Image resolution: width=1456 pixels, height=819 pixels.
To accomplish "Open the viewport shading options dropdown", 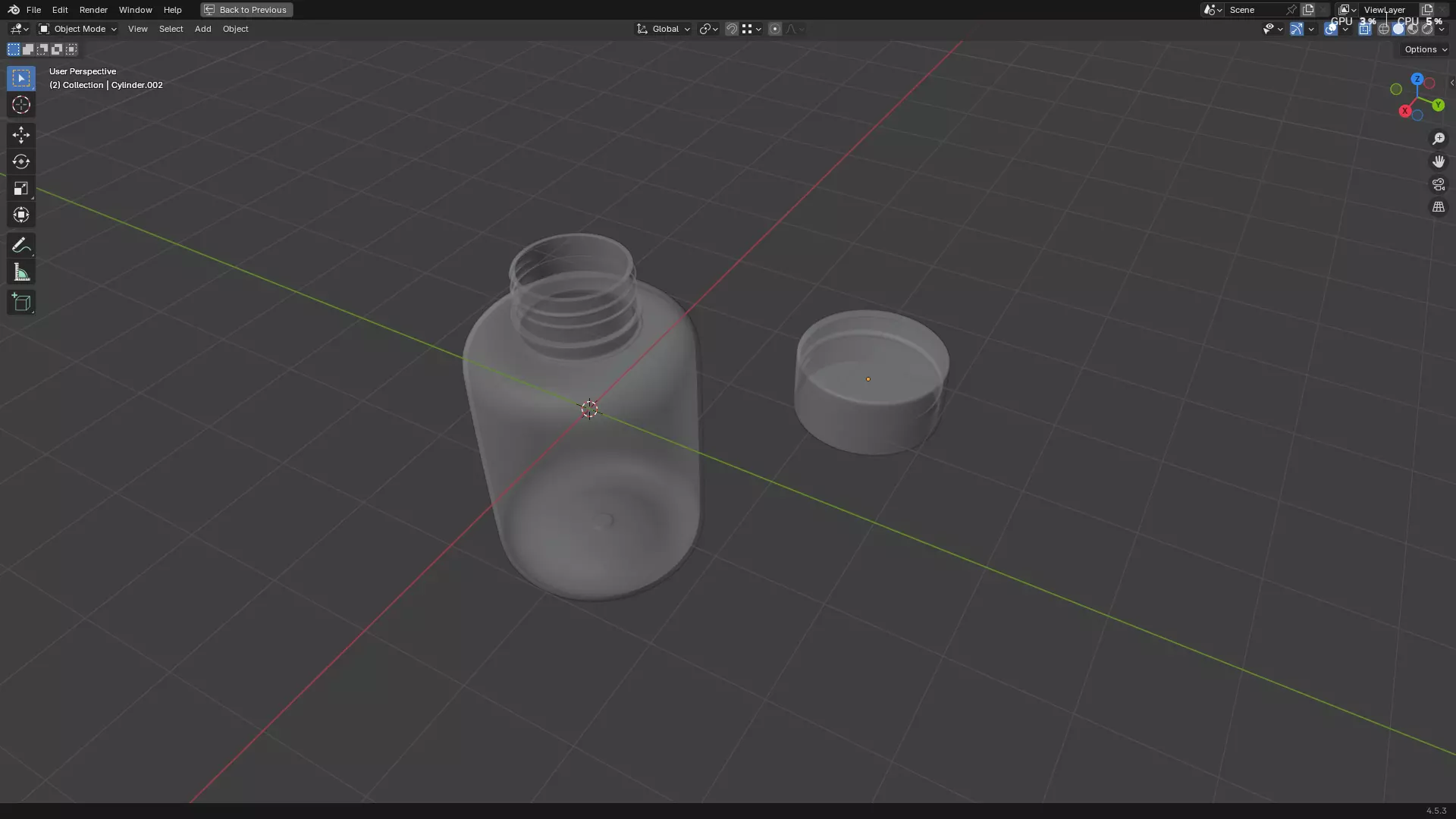I will [1442, 29].
